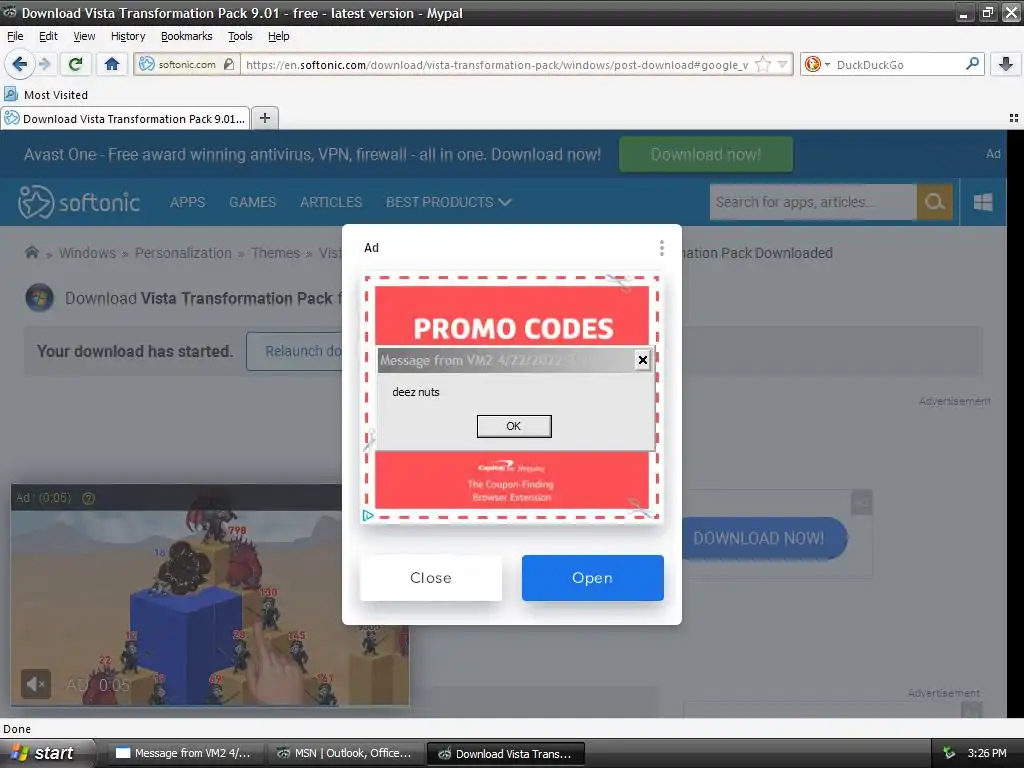The width and height of the screenshot is (1024, 768).
Task: Click the Close button in the ad dialog
Action: (x=430, y=578)
